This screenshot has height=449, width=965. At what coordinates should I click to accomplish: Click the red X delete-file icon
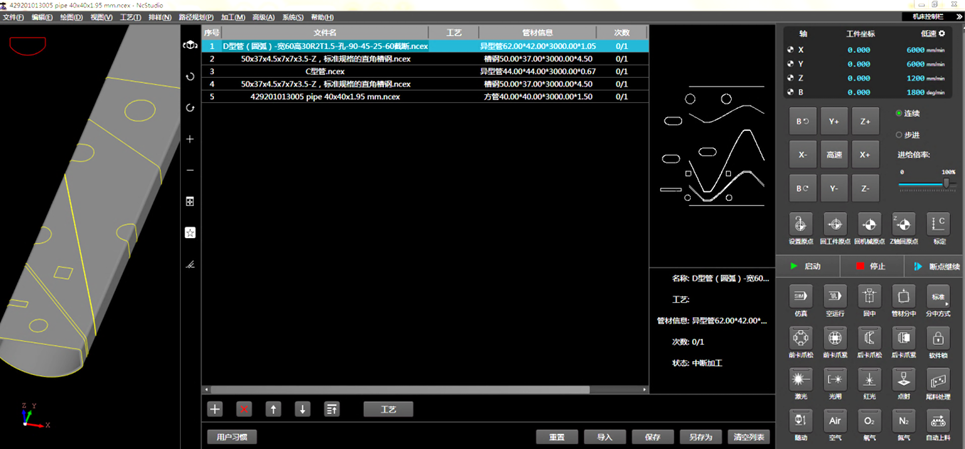pos(244,409)
